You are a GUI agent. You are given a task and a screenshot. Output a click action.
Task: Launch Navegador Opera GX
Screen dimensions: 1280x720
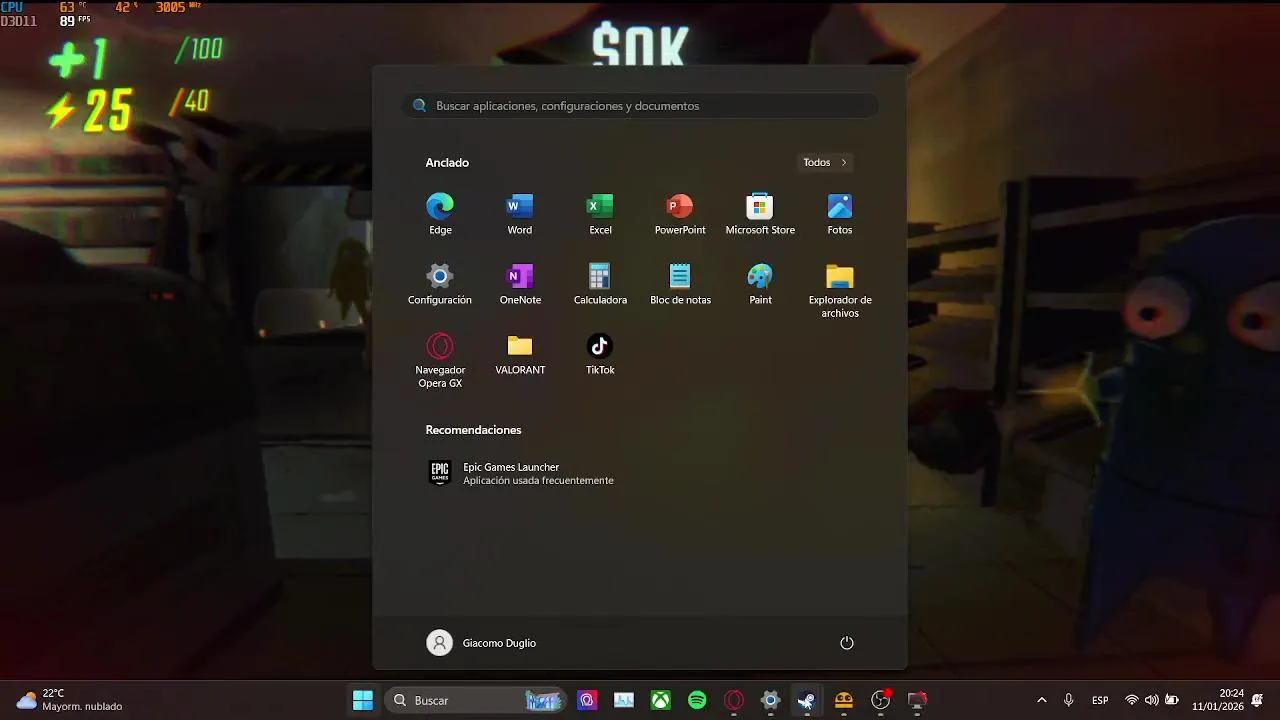coord(440,361)
